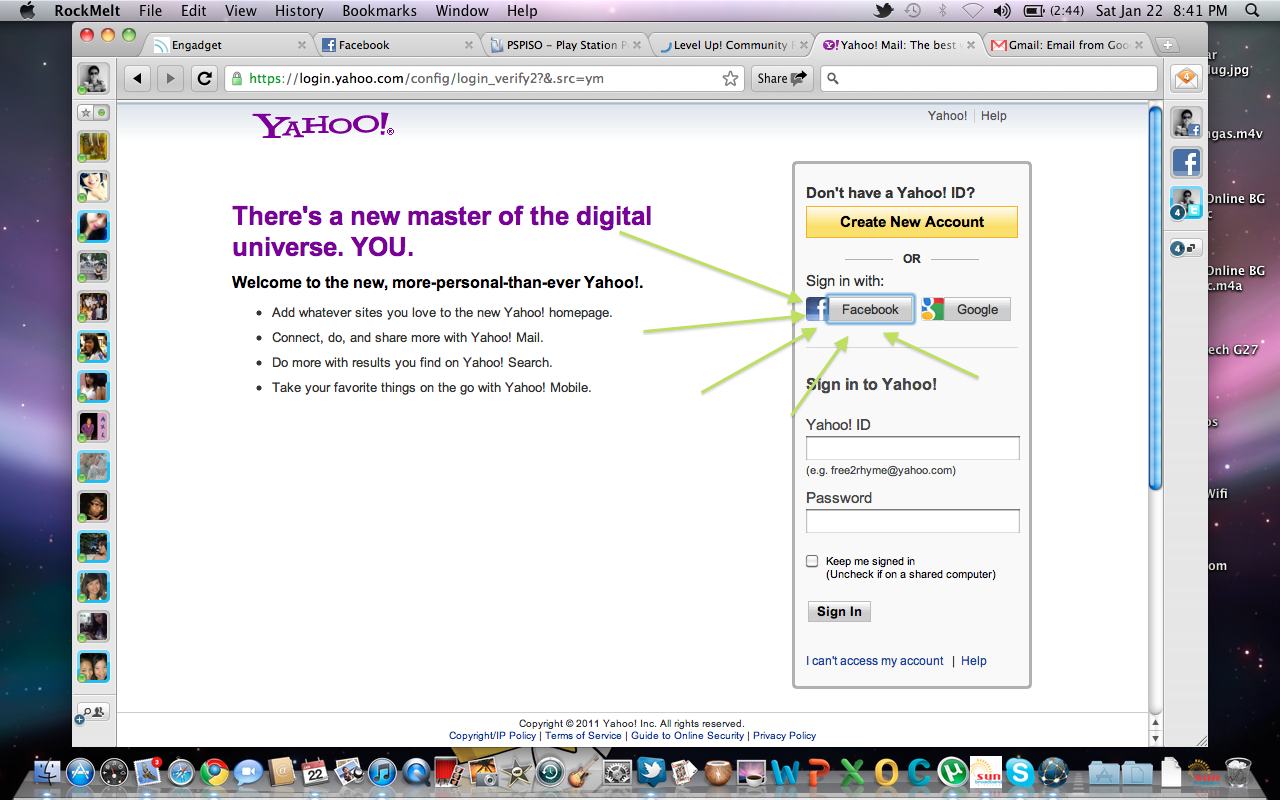
Task: Click the Bluetooth status icon
Action: click(942, 11)
